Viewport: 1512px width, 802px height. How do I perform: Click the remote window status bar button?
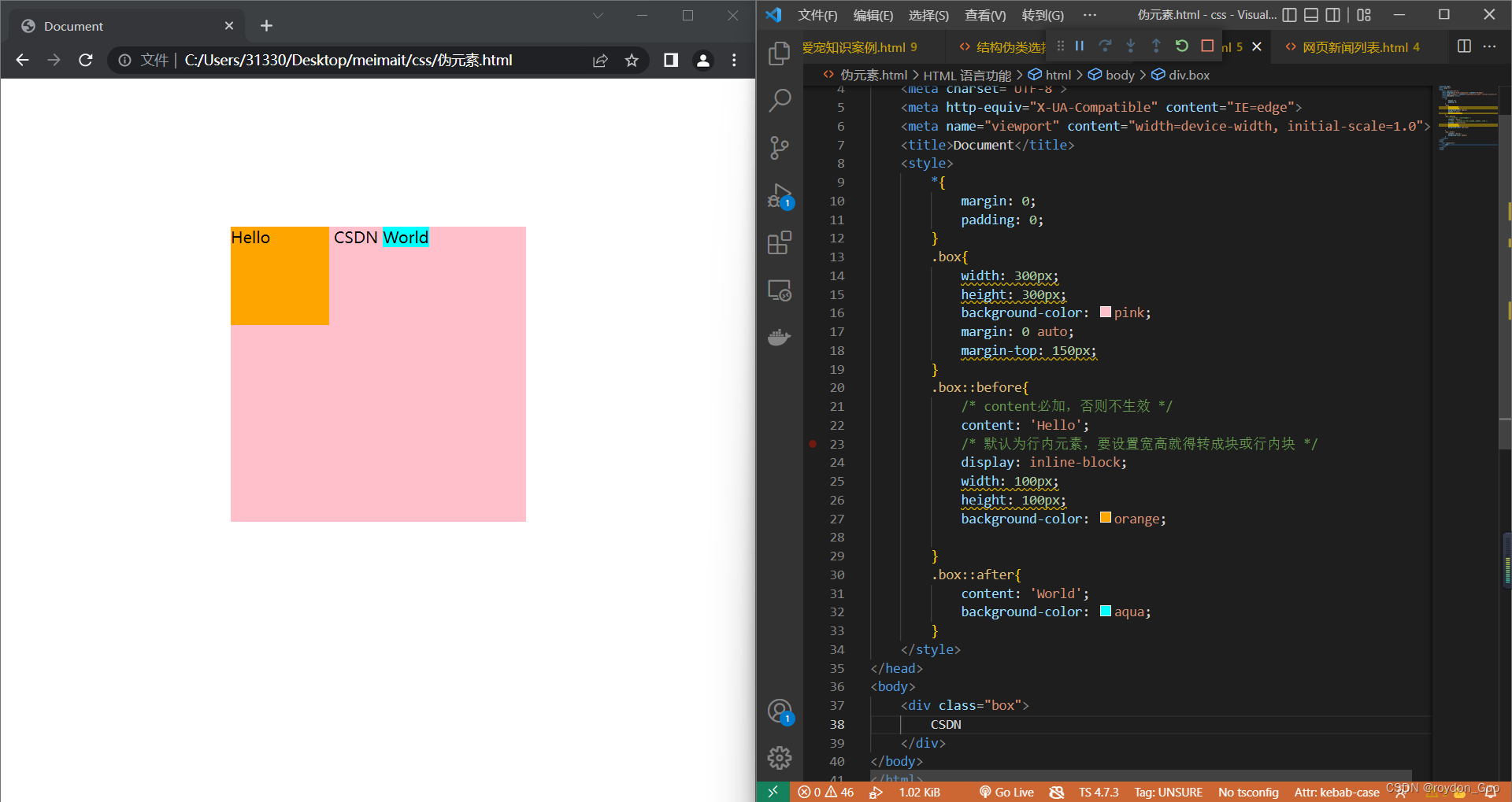pos(773,792)
